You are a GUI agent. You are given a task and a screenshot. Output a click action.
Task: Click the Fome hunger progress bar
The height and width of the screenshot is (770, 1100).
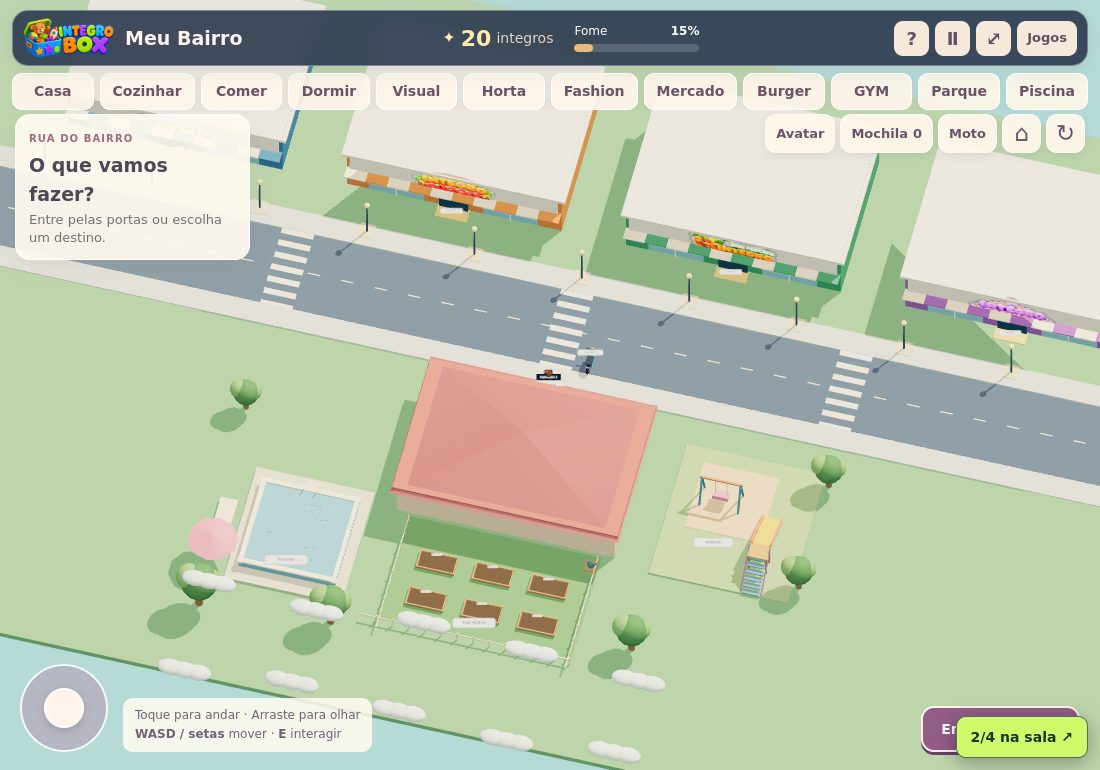click(636, 48)
